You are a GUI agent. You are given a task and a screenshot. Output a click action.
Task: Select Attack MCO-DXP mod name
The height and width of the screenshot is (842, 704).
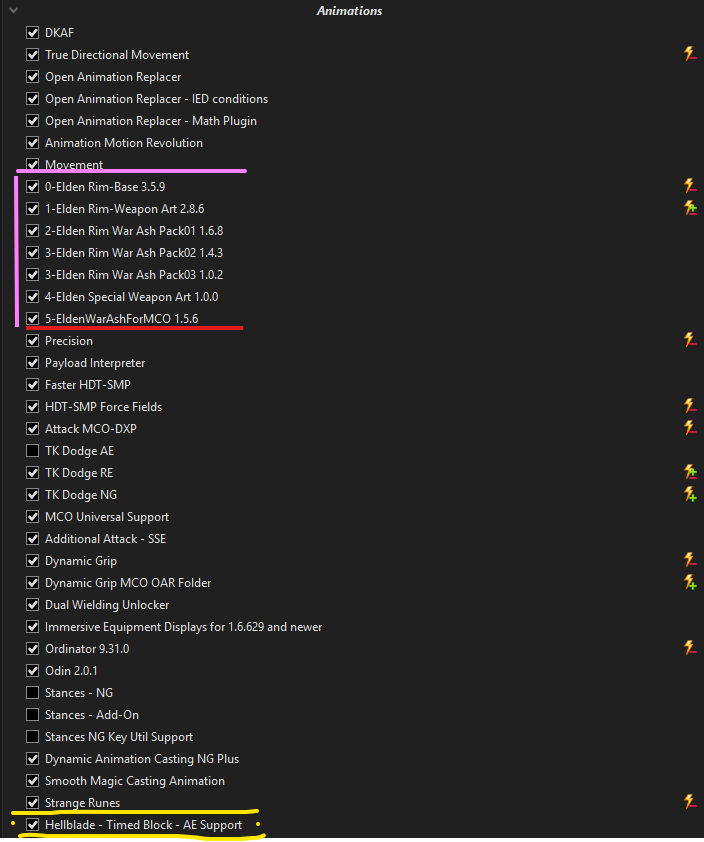(x=91, y=429)
